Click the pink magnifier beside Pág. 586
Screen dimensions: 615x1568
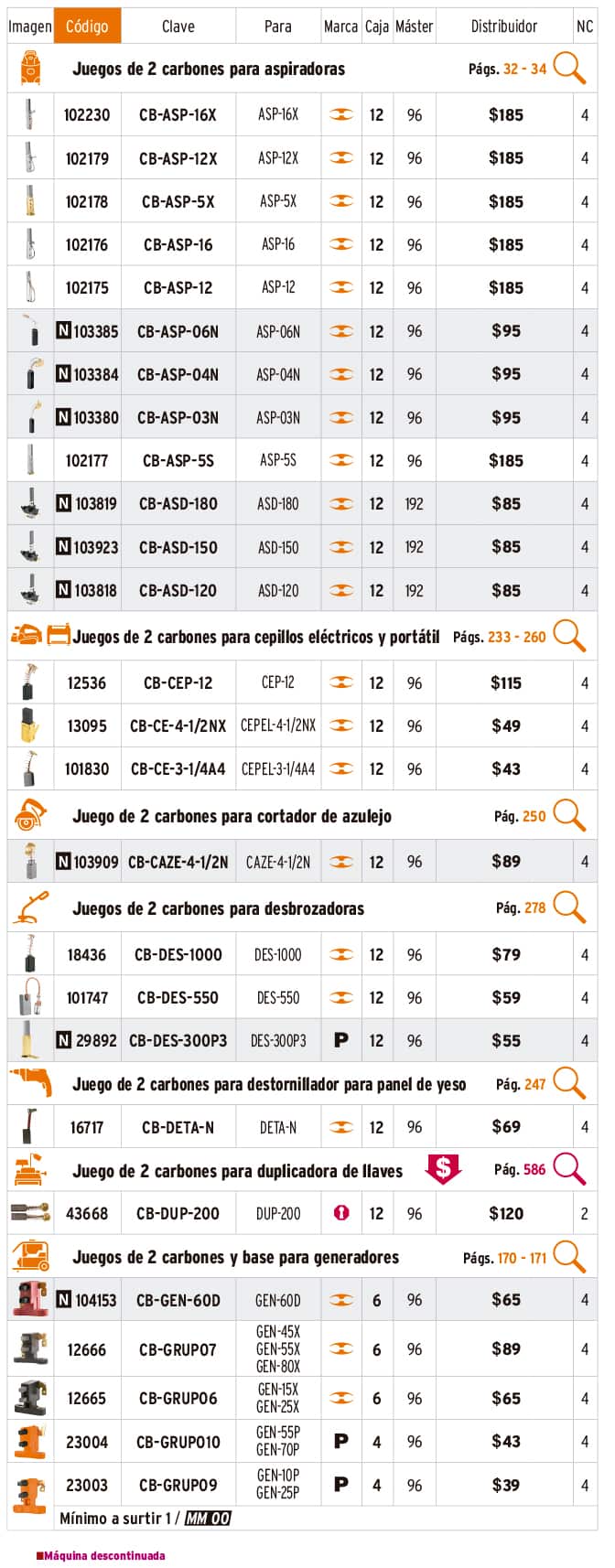(x=570, y=1168)
